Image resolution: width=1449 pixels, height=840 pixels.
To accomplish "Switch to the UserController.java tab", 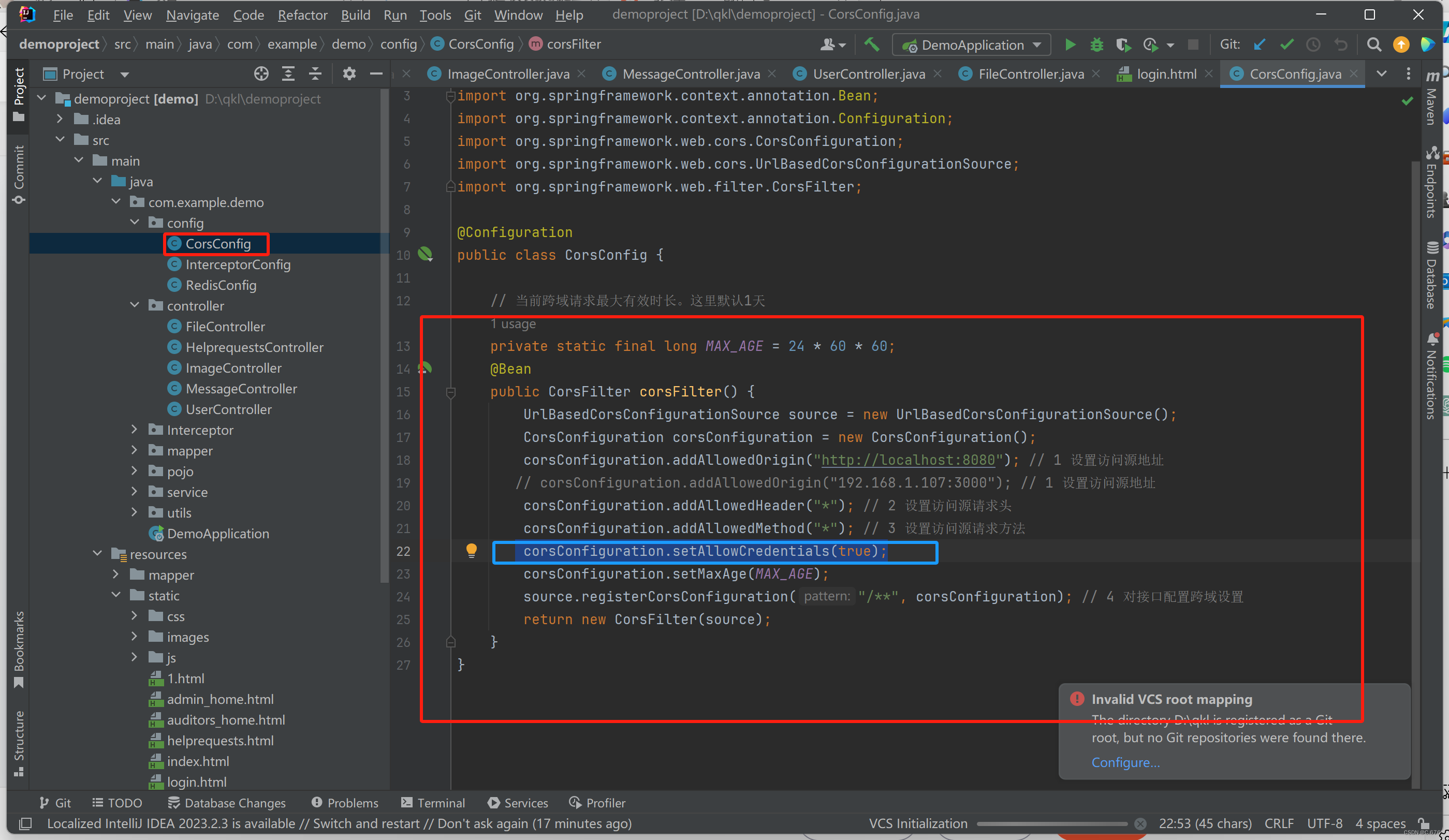I will click(x=868, y=73).
